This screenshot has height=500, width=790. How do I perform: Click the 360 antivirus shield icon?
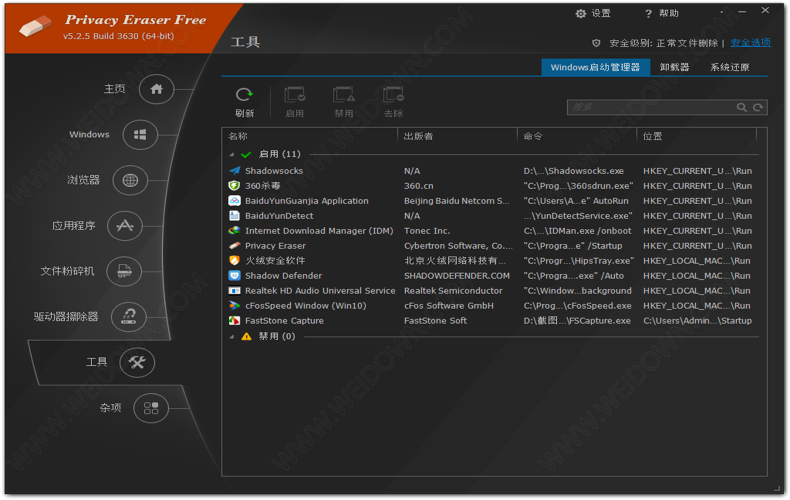click(234, 186)
